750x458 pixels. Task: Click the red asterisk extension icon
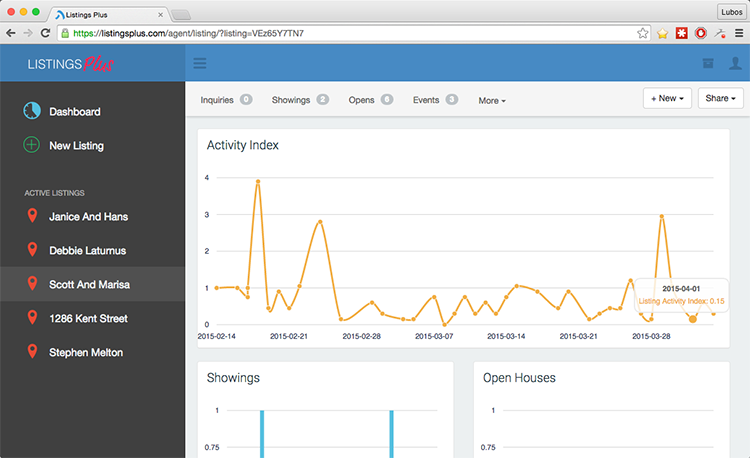point(682,33)
